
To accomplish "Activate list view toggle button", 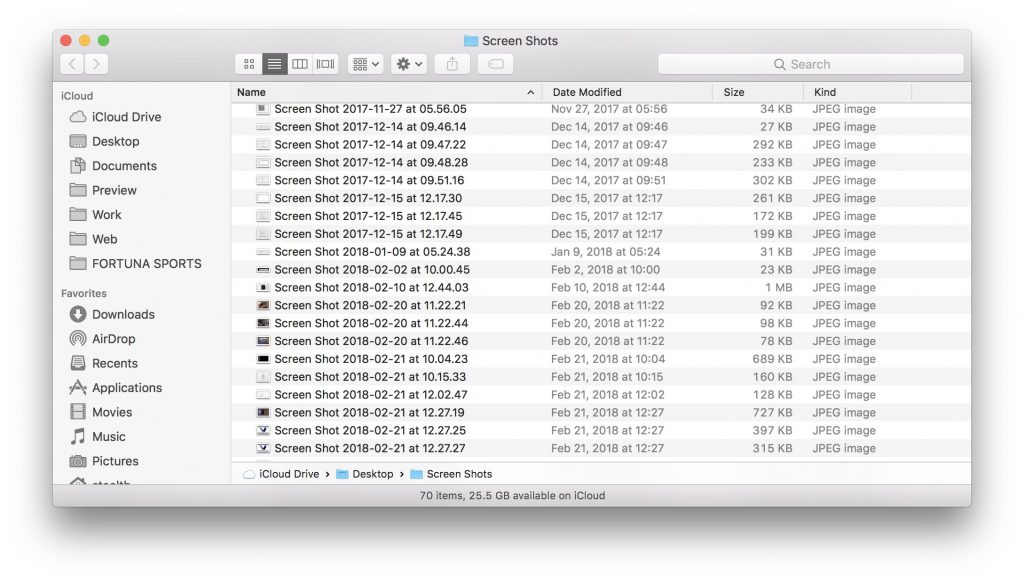I will tap(275, 64).
